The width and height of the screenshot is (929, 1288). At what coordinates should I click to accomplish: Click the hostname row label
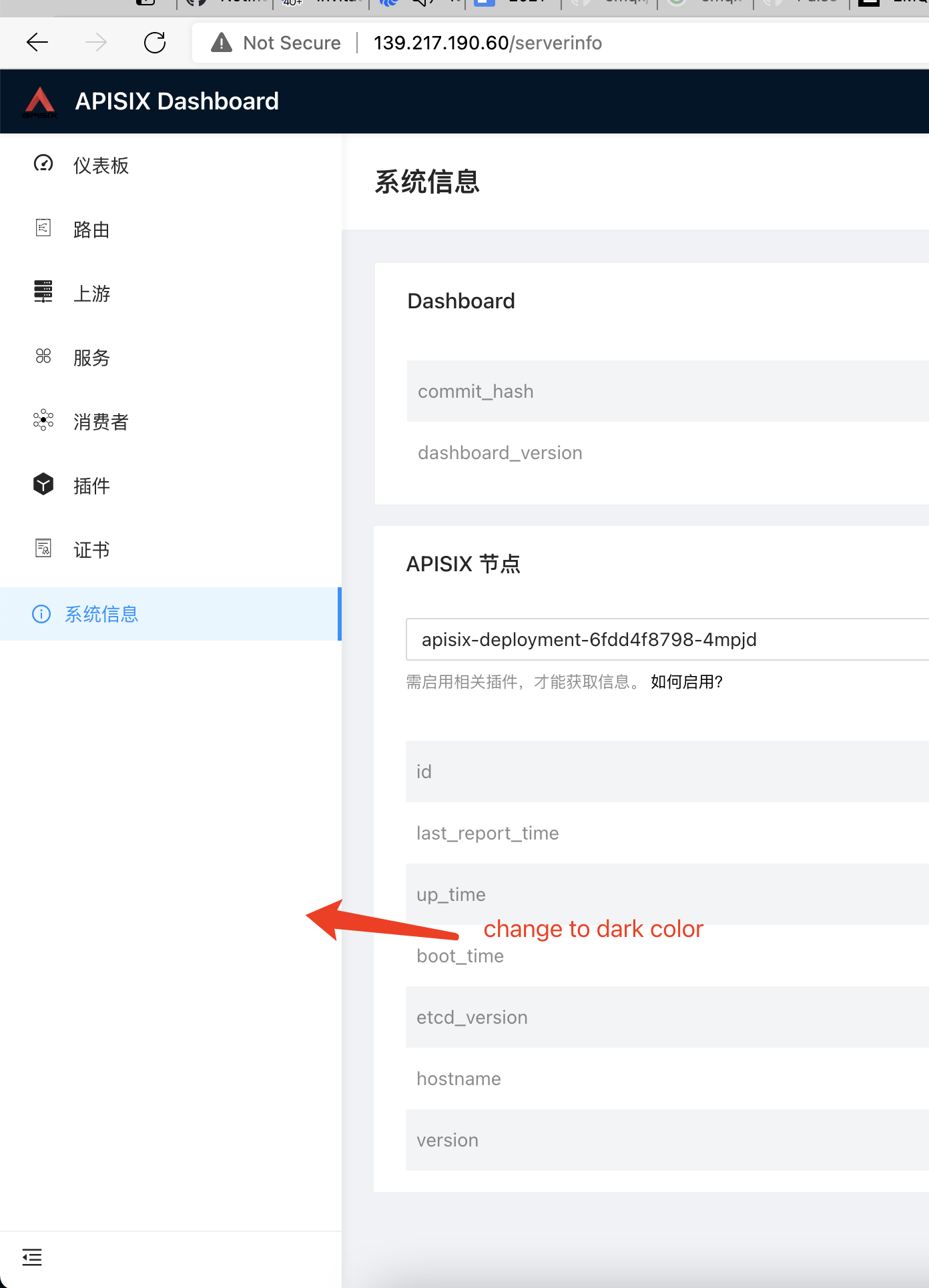(458, 1078)
